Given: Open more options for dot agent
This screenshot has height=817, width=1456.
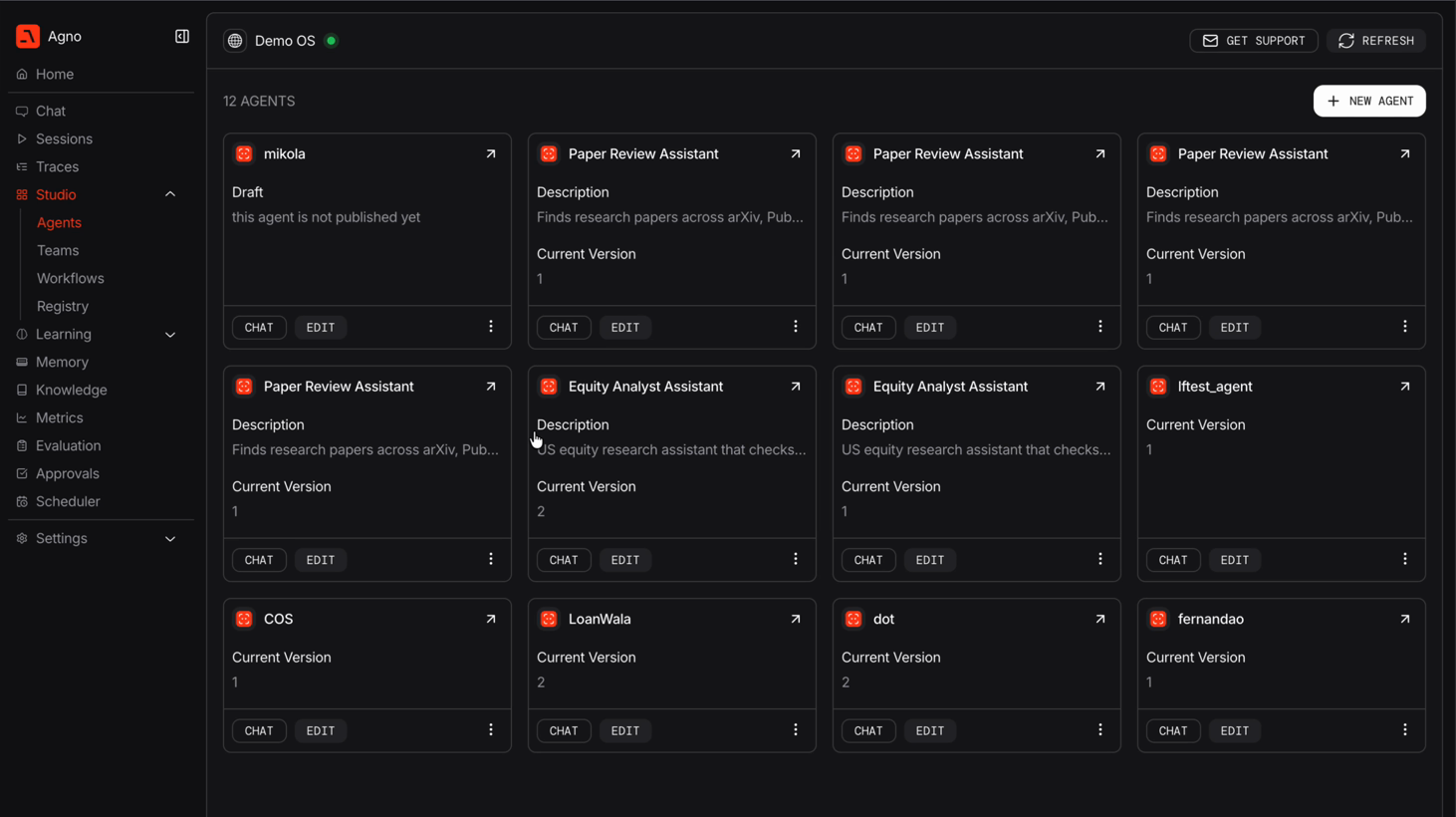Looking at the screenshot, I should (1100, 730).
